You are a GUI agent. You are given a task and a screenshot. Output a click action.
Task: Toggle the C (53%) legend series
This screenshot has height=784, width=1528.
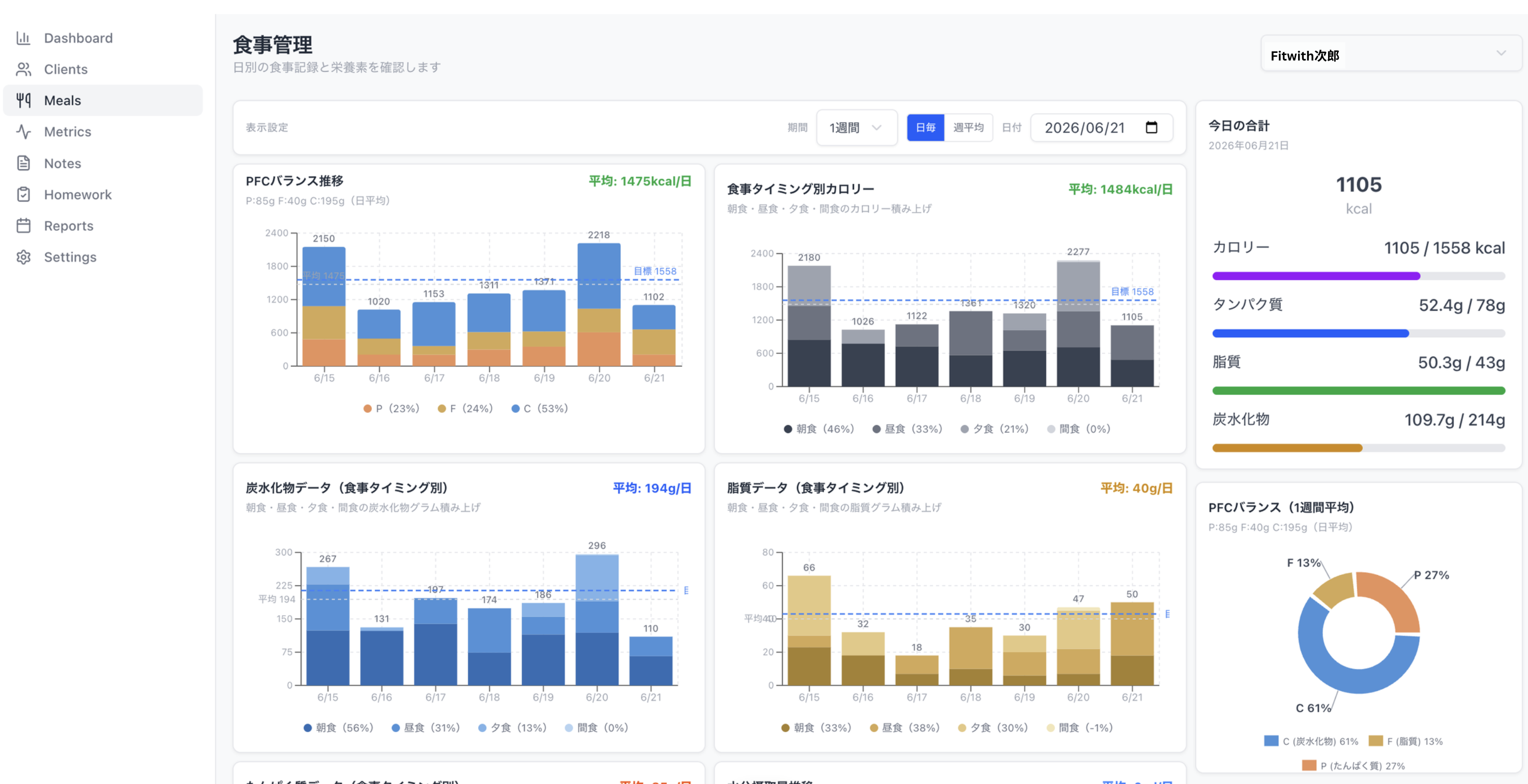coord(540,409)
